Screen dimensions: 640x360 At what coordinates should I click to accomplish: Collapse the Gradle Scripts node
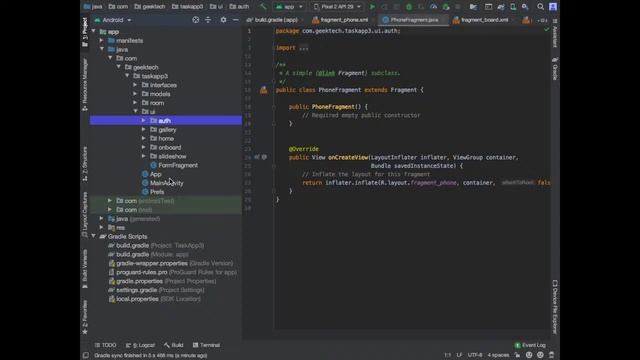[93, 236]
